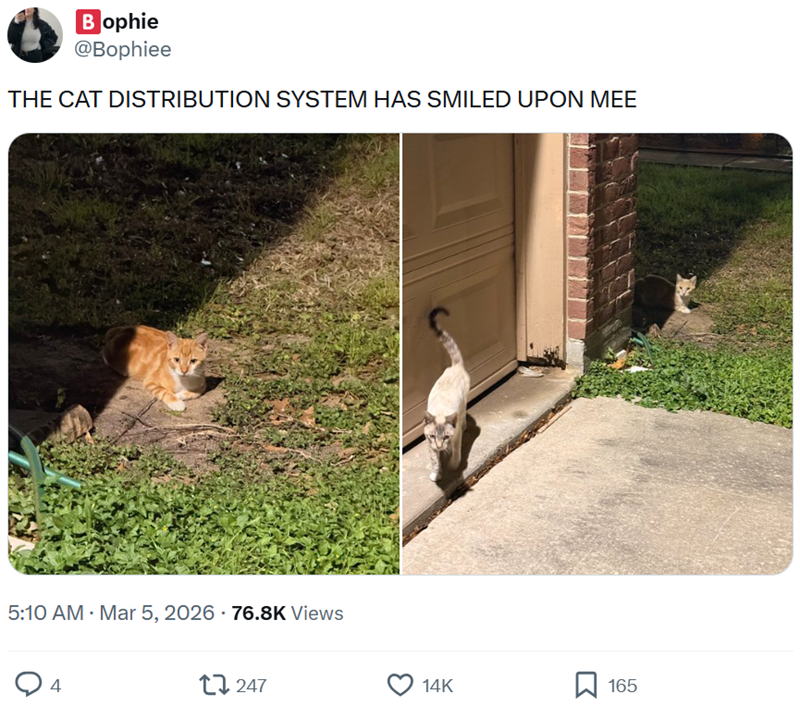Bookmark this cat distribution post
The width and height of the screenshot is (800, 706).
(x=587, y=686)
